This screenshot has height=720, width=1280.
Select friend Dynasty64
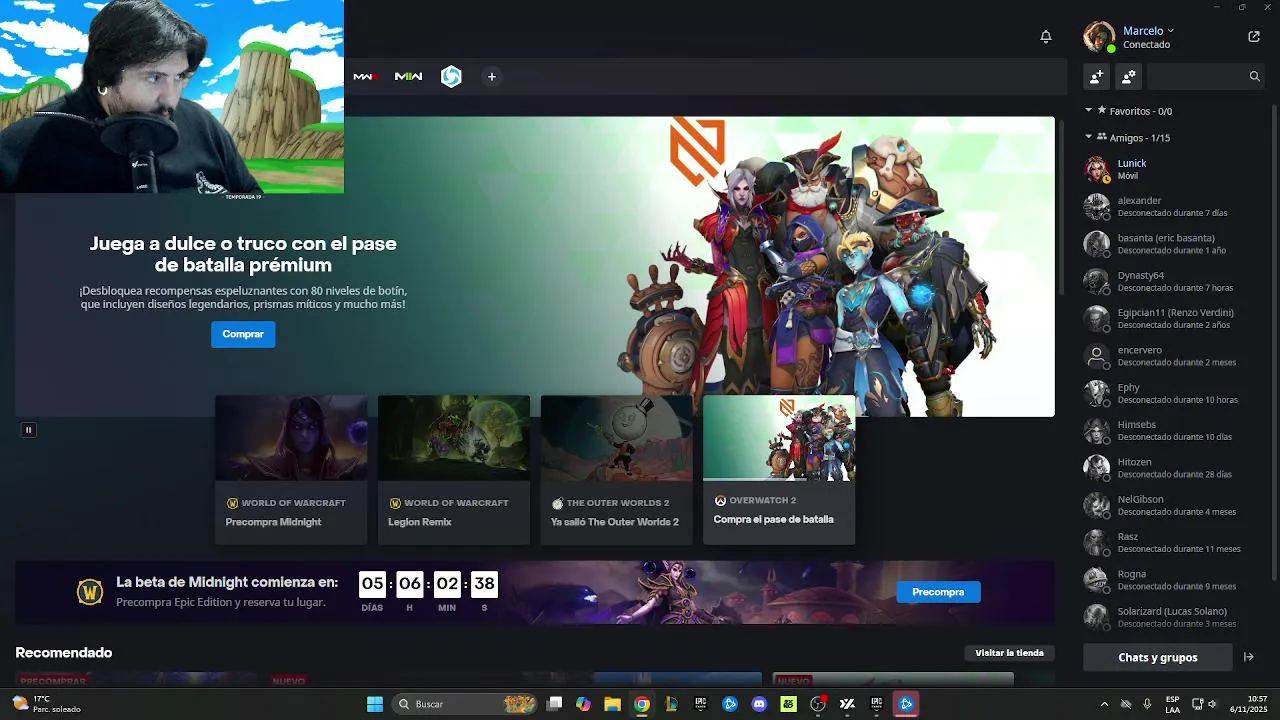click(1176, 281)
